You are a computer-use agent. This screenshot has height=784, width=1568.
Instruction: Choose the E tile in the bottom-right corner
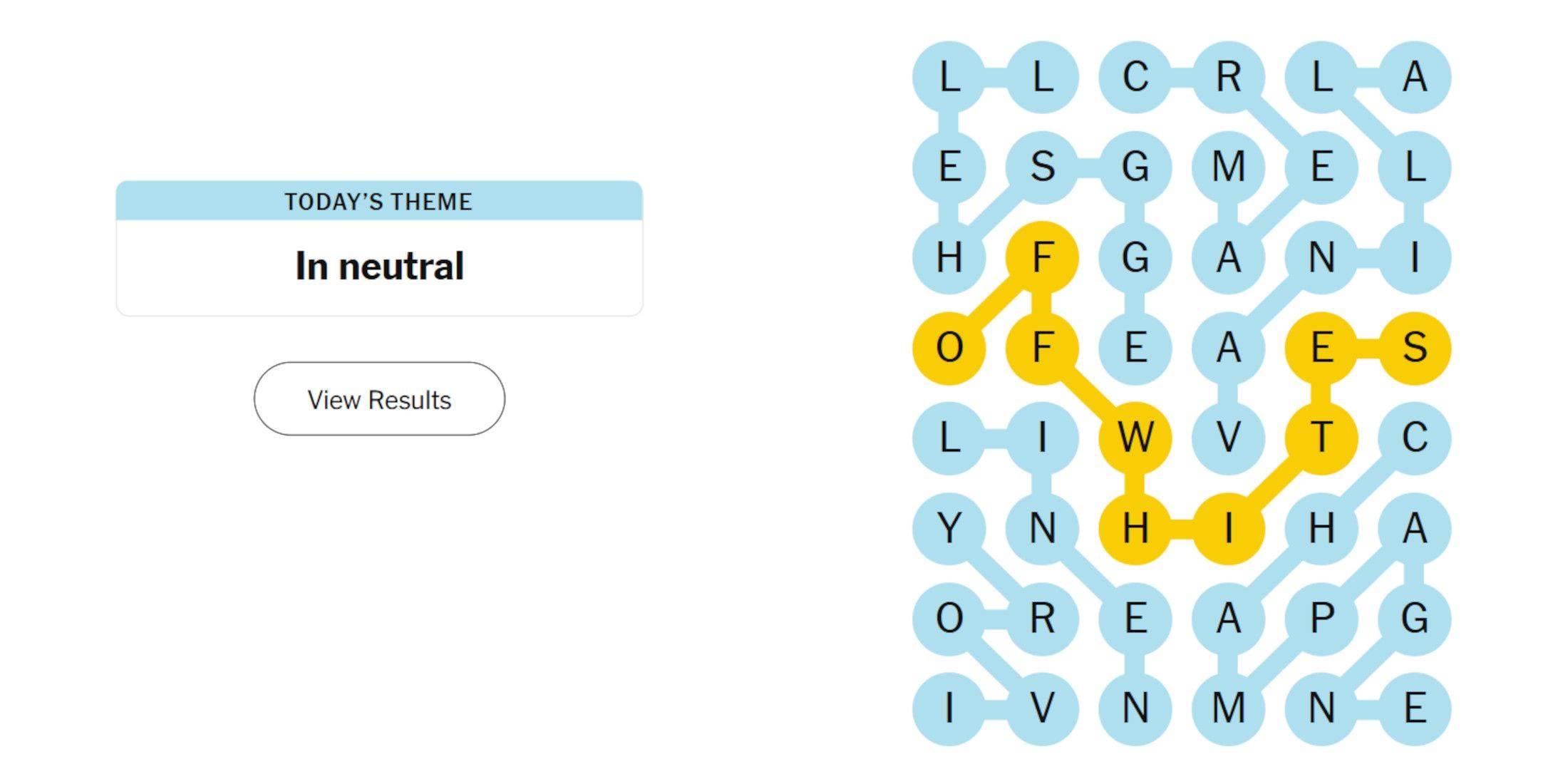coord(1414,708)
